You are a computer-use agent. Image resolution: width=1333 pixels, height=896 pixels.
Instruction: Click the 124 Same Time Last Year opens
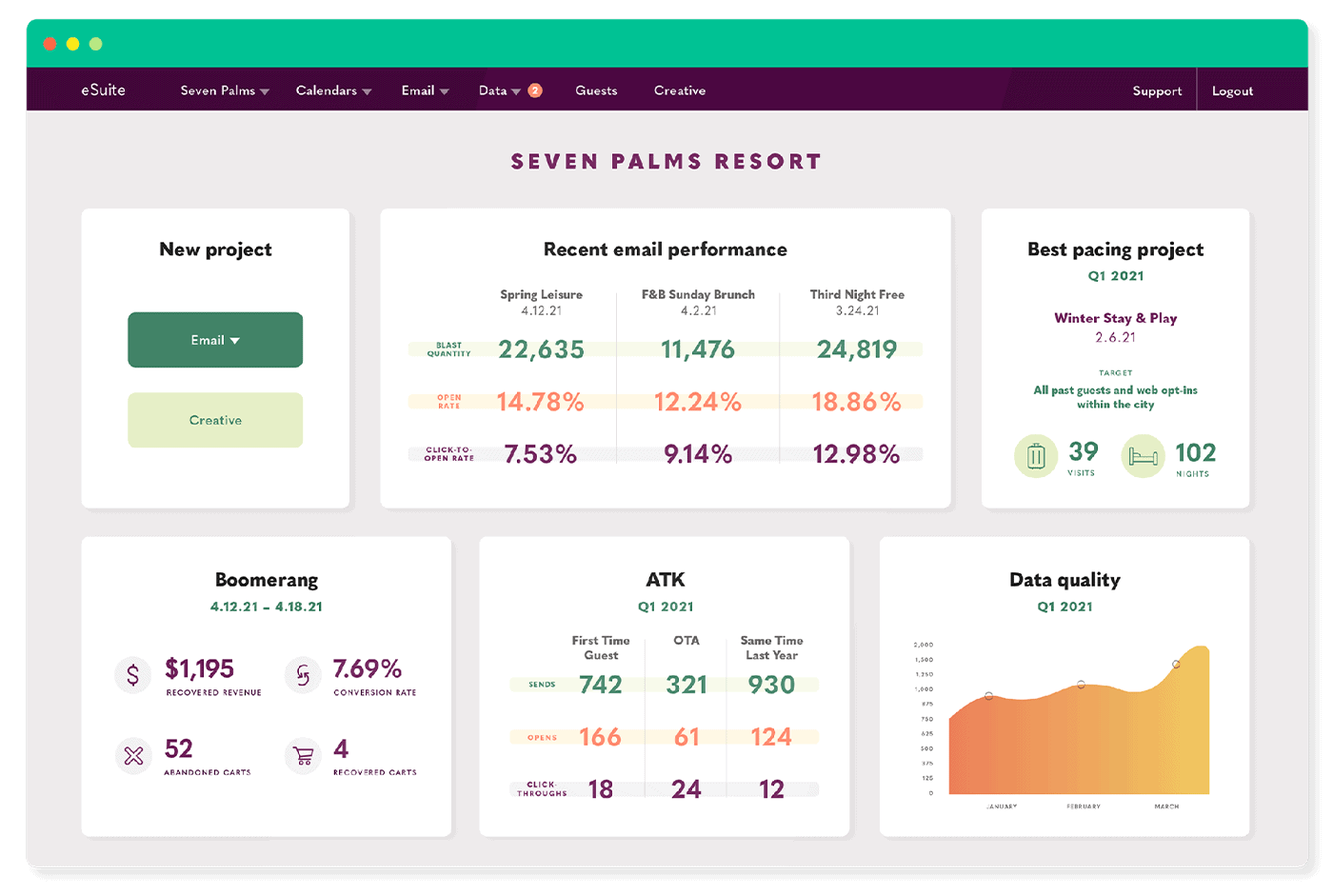771,737
